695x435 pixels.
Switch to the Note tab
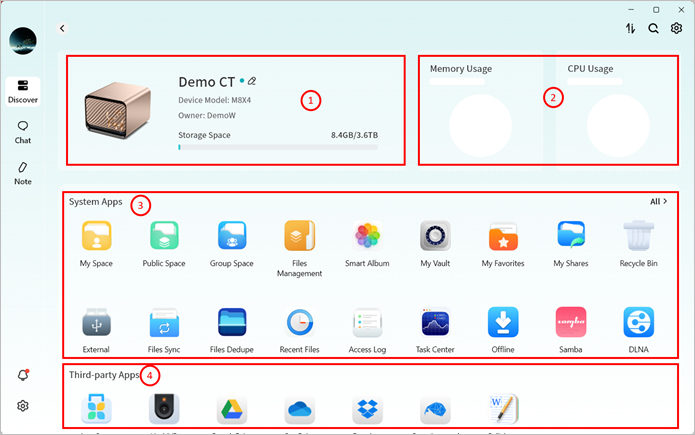point(22,172)
